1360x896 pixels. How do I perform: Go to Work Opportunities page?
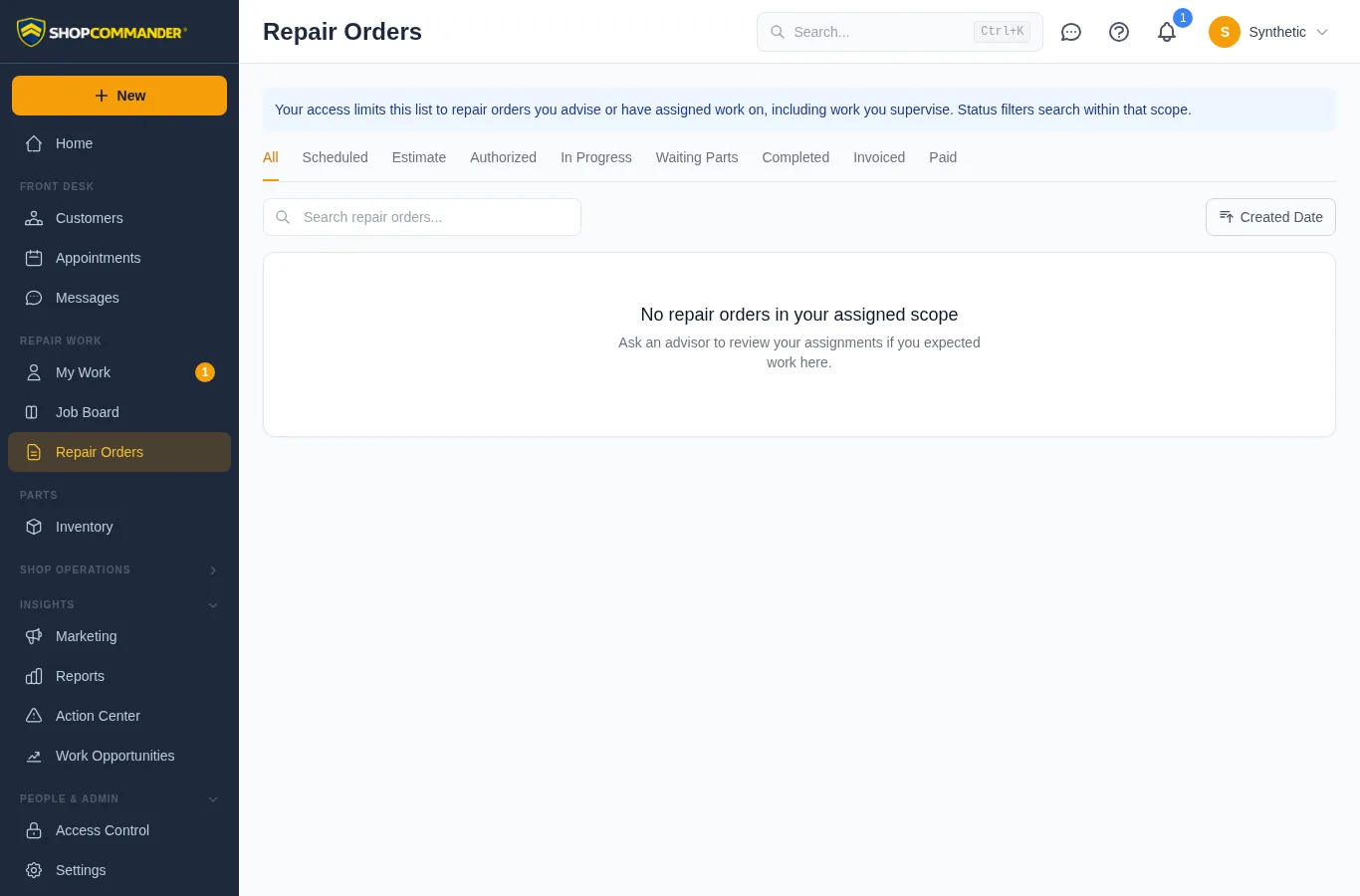point(119,756)
